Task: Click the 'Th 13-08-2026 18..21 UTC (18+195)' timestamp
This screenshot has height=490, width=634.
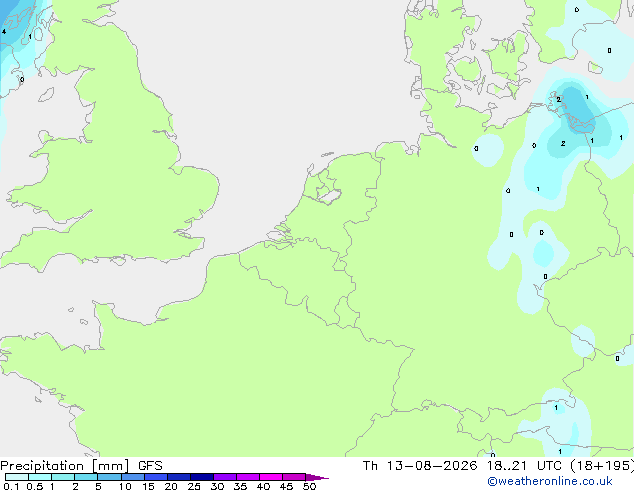Action: pos(498,466)
